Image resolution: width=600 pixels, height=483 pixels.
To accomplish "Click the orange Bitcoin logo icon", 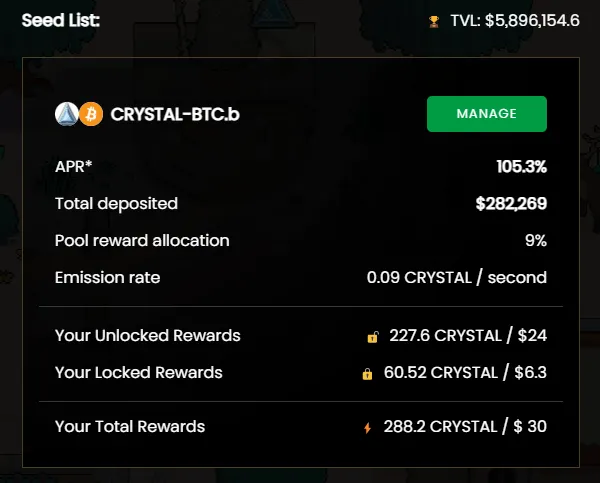I will (x=90, y=114).
